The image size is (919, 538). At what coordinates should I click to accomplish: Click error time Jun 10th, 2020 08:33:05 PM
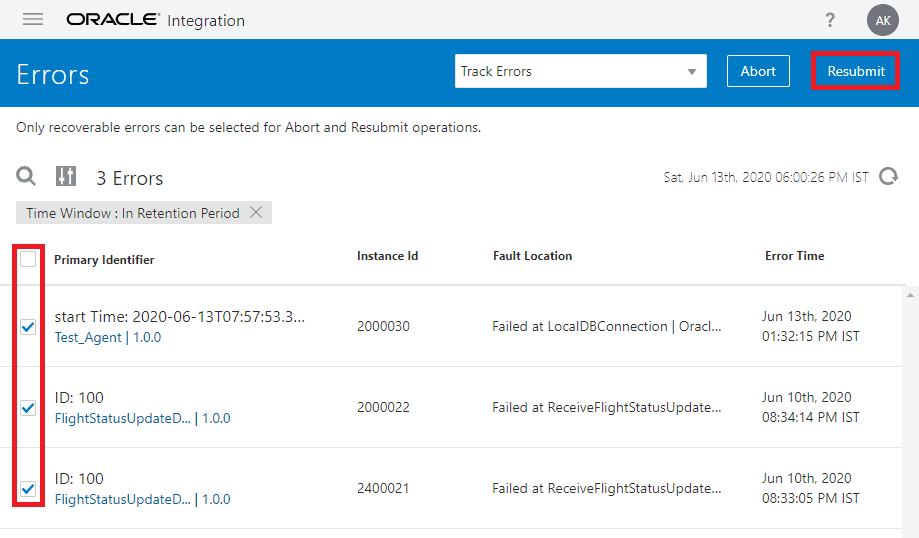(811, 488)
